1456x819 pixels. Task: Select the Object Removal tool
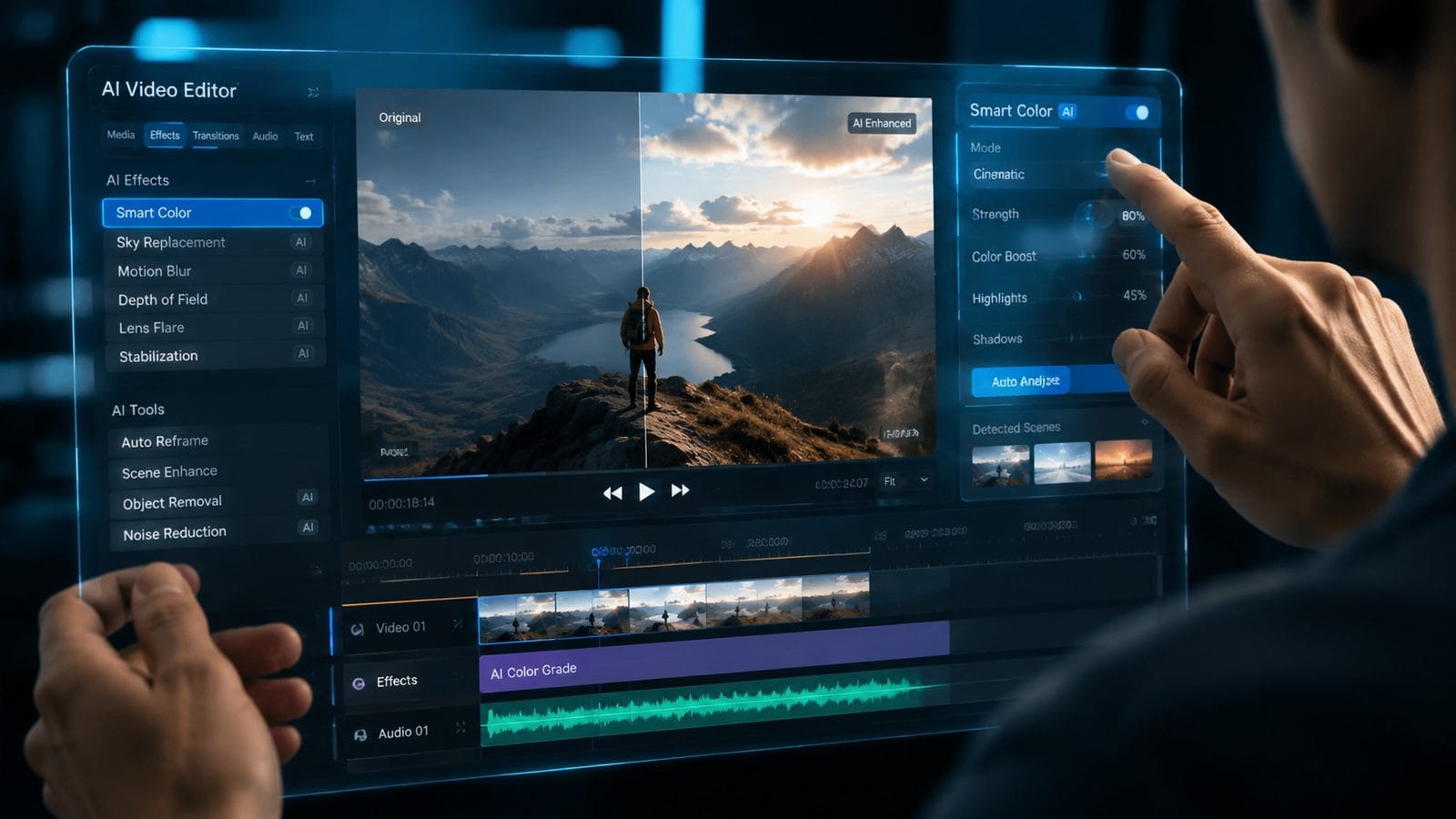[218, 501]
